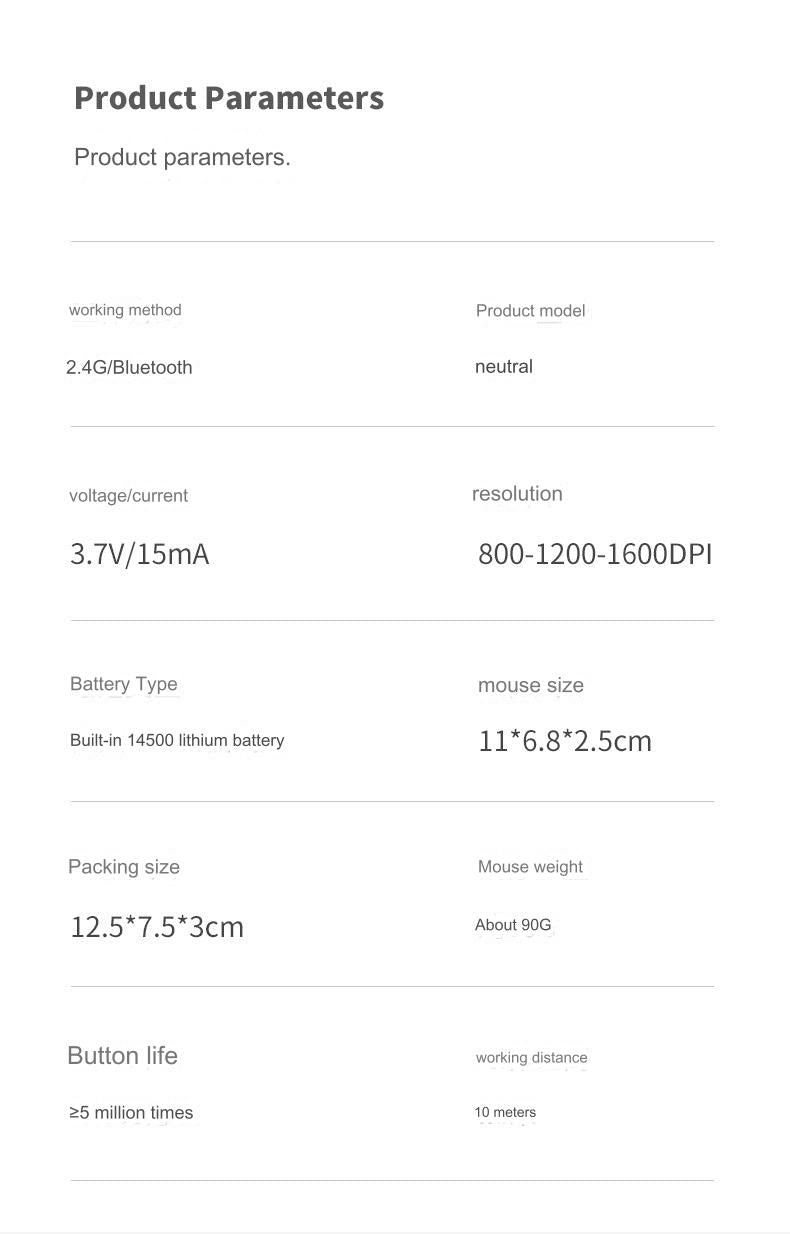This screenshot has width=790, height=1234.
Task: Select the 'voltage/current' label
Action: (128, 496)
